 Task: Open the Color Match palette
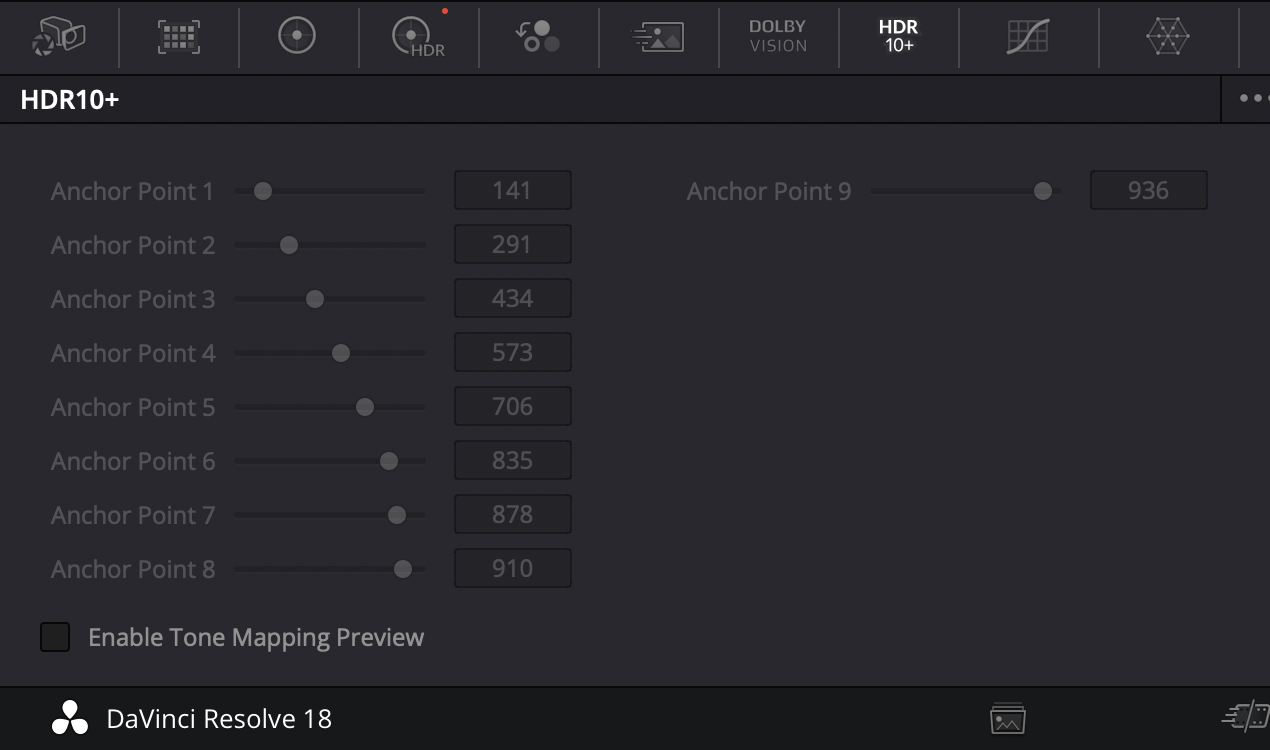179,37
